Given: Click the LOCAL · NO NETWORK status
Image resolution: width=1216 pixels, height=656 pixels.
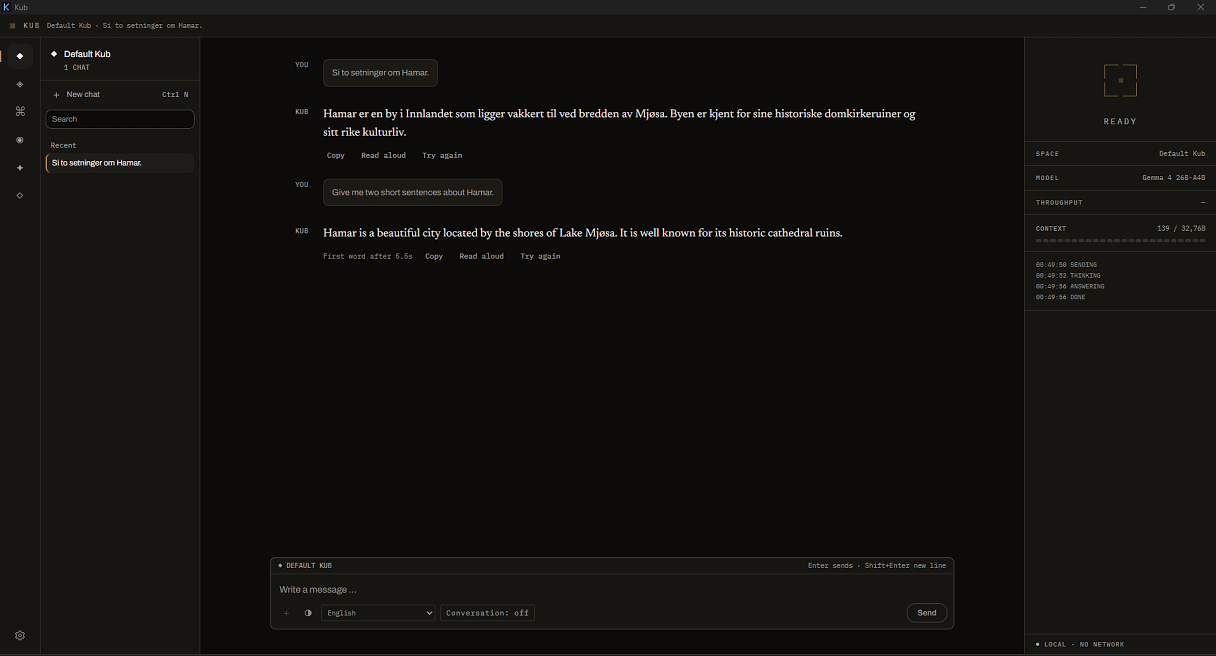Looking at the screenshot, I should point(1080,645).
